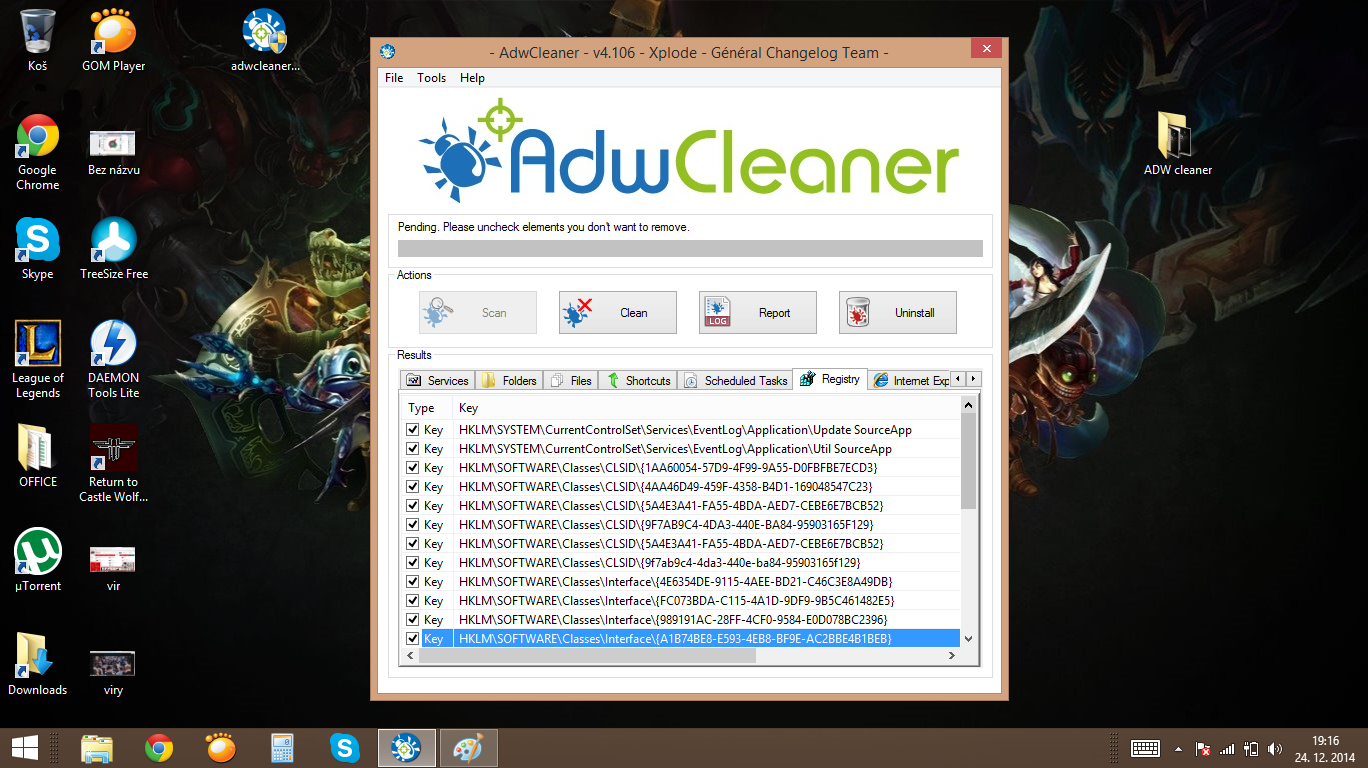This screenshot has width=1368, height=768.
Task: Click the horizontal scroll-right arrow in results
Action: pyautogui.click(x=952, y=656)
